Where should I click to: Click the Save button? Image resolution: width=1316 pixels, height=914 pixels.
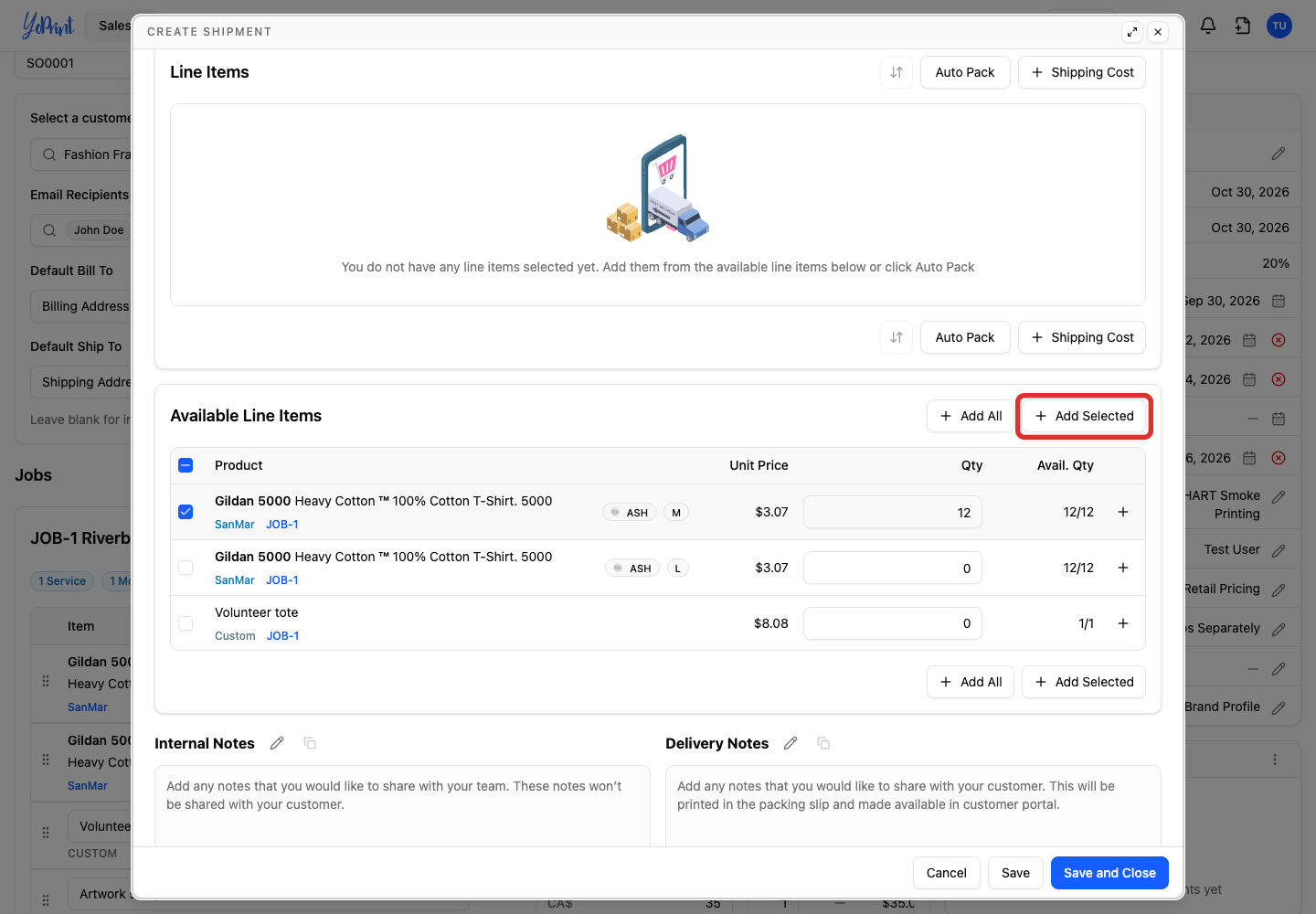pos(1015,873)
